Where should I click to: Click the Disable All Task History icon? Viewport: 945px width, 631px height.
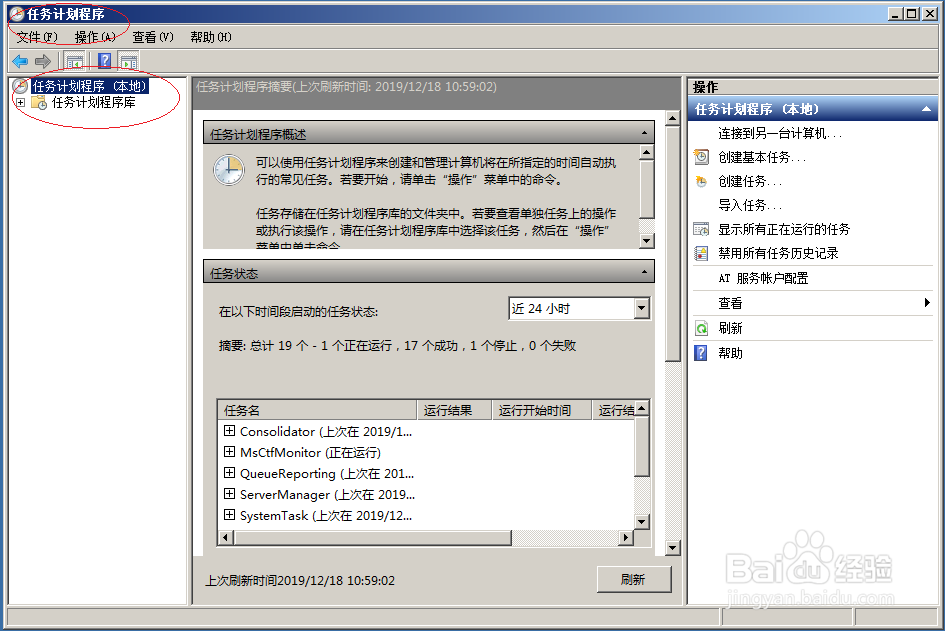tap(703, 252)
